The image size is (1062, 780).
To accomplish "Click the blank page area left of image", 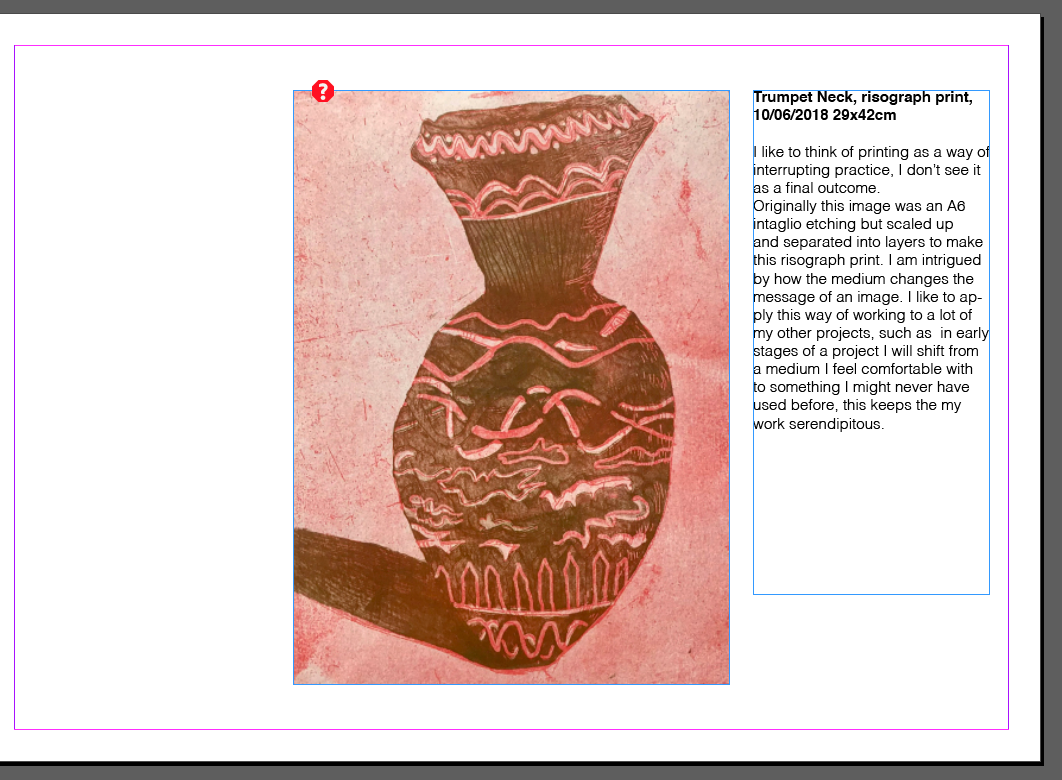I will [x=154, y=387].
